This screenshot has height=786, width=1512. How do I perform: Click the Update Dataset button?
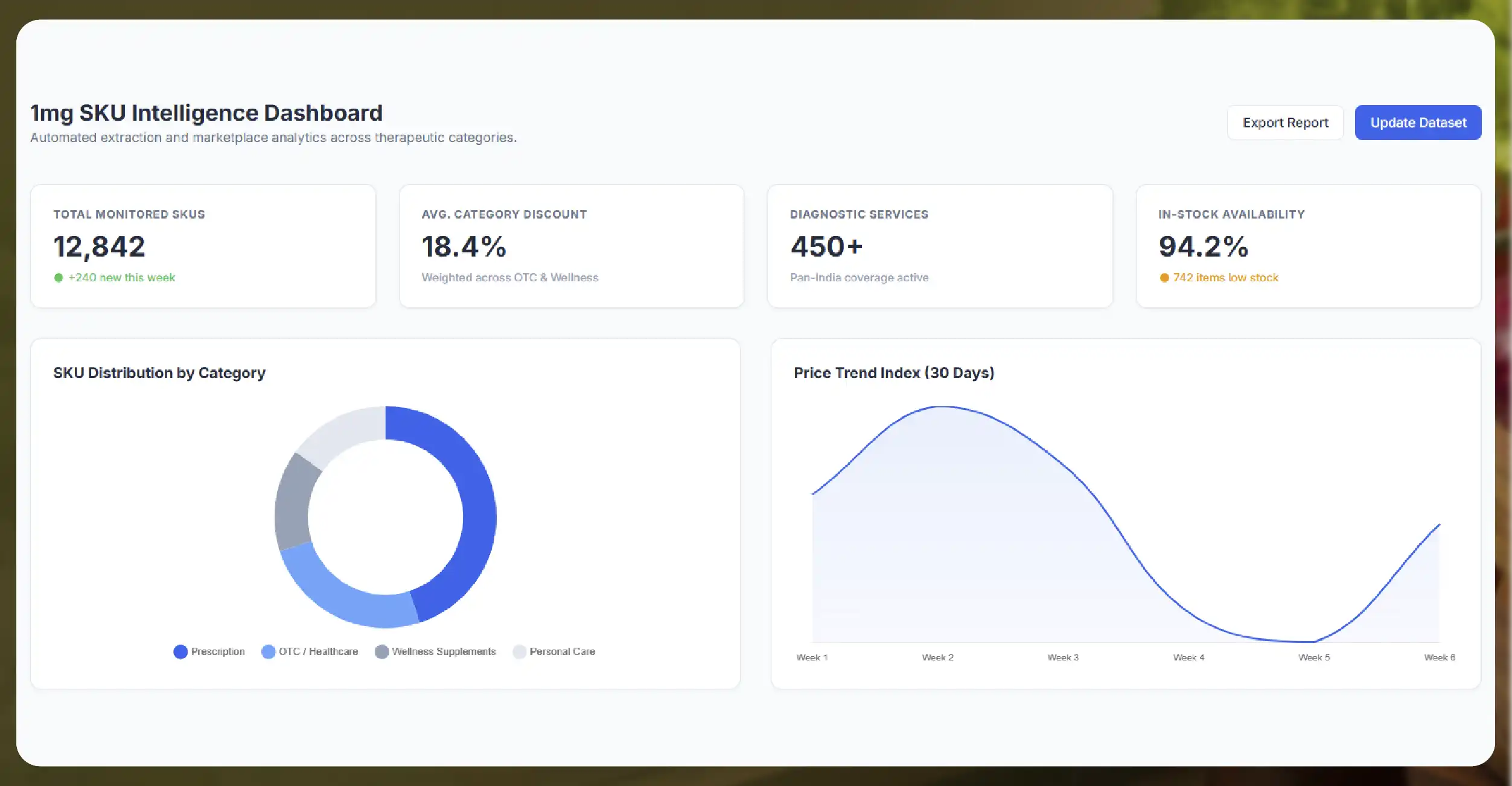coord(1417,123)
